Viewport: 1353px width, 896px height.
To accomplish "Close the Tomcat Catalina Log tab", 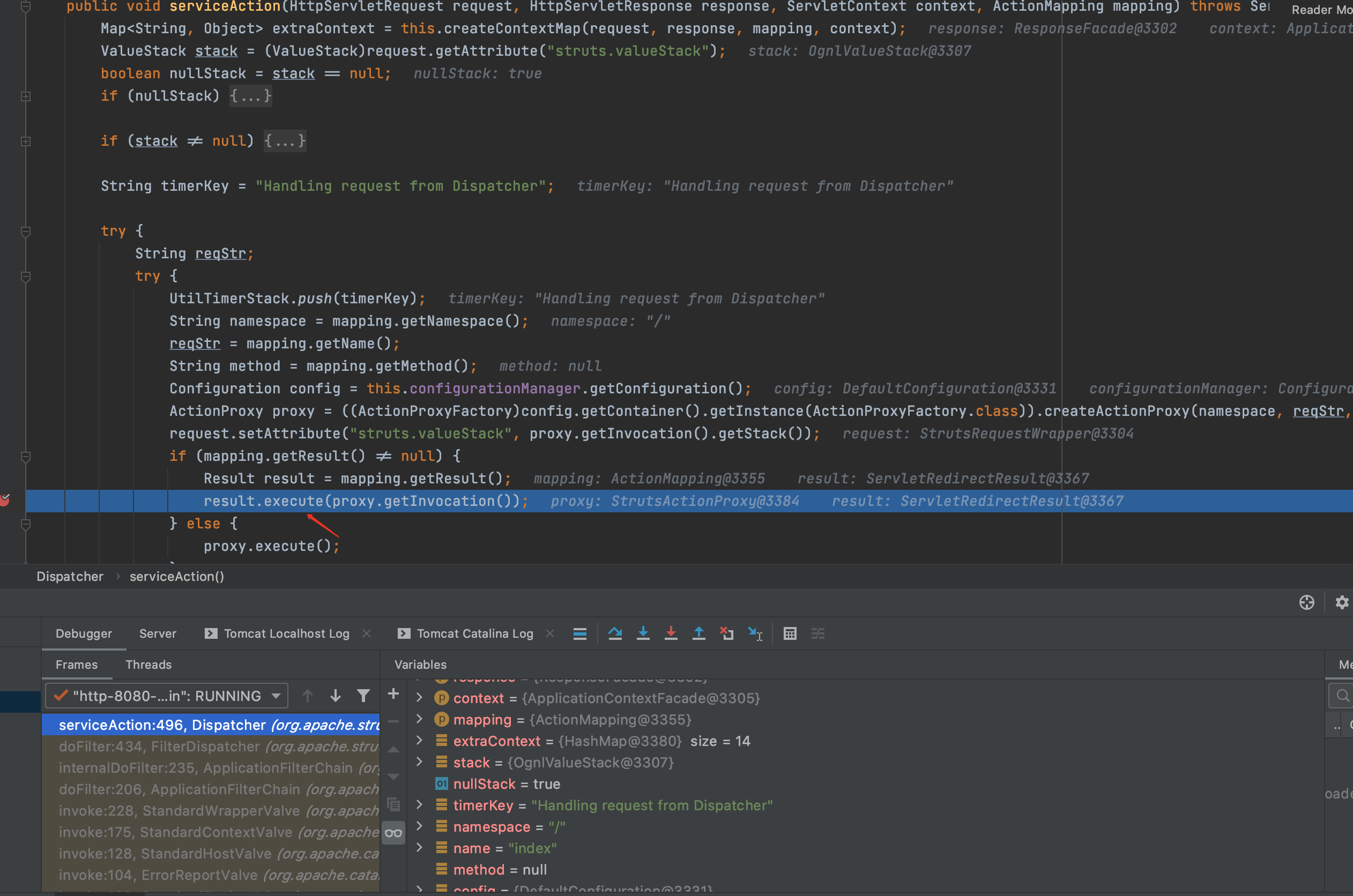I will click(x=550, y=633).
